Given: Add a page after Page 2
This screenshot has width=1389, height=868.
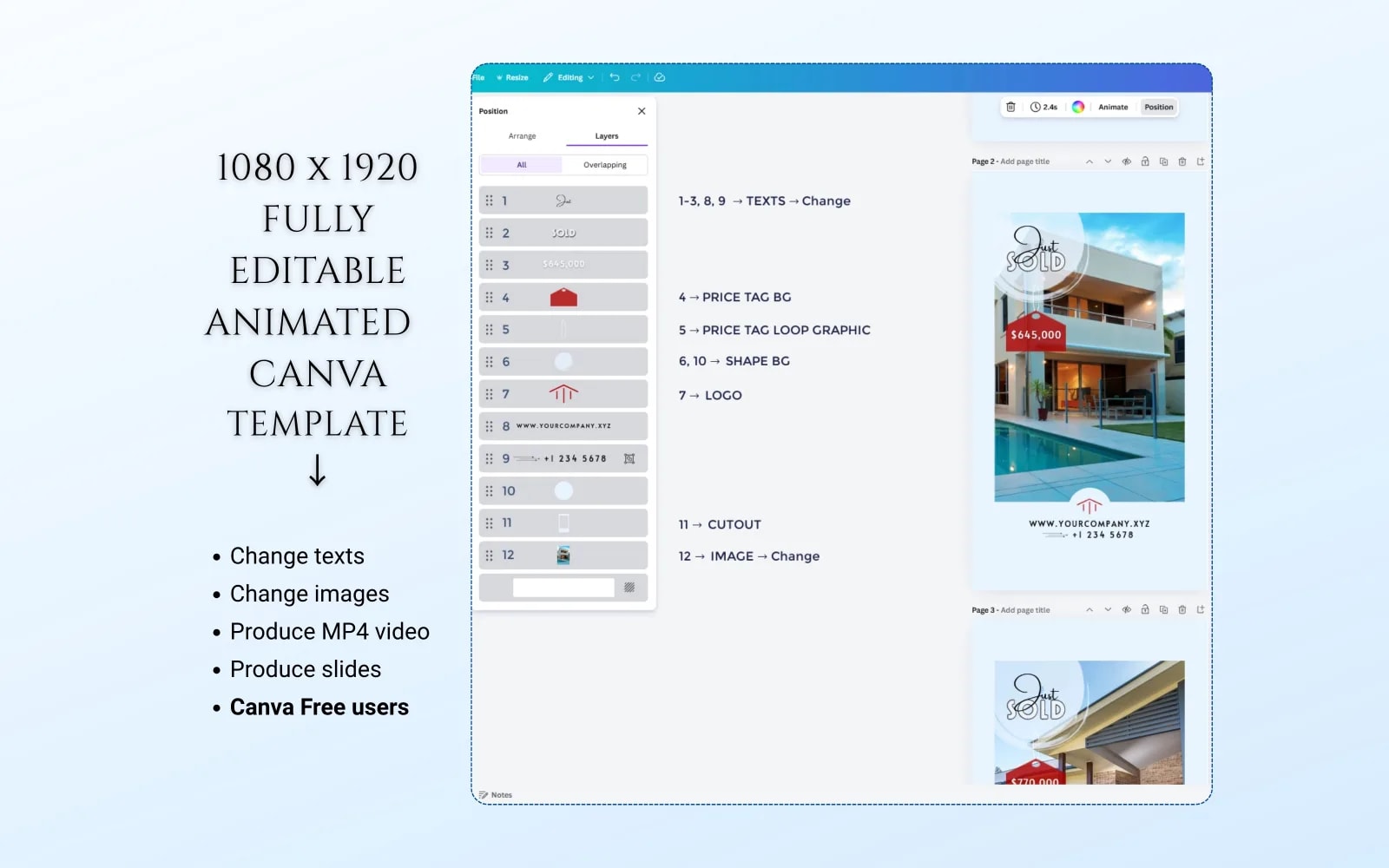Looking at the screenshot, I should [x=1201, y=161].
